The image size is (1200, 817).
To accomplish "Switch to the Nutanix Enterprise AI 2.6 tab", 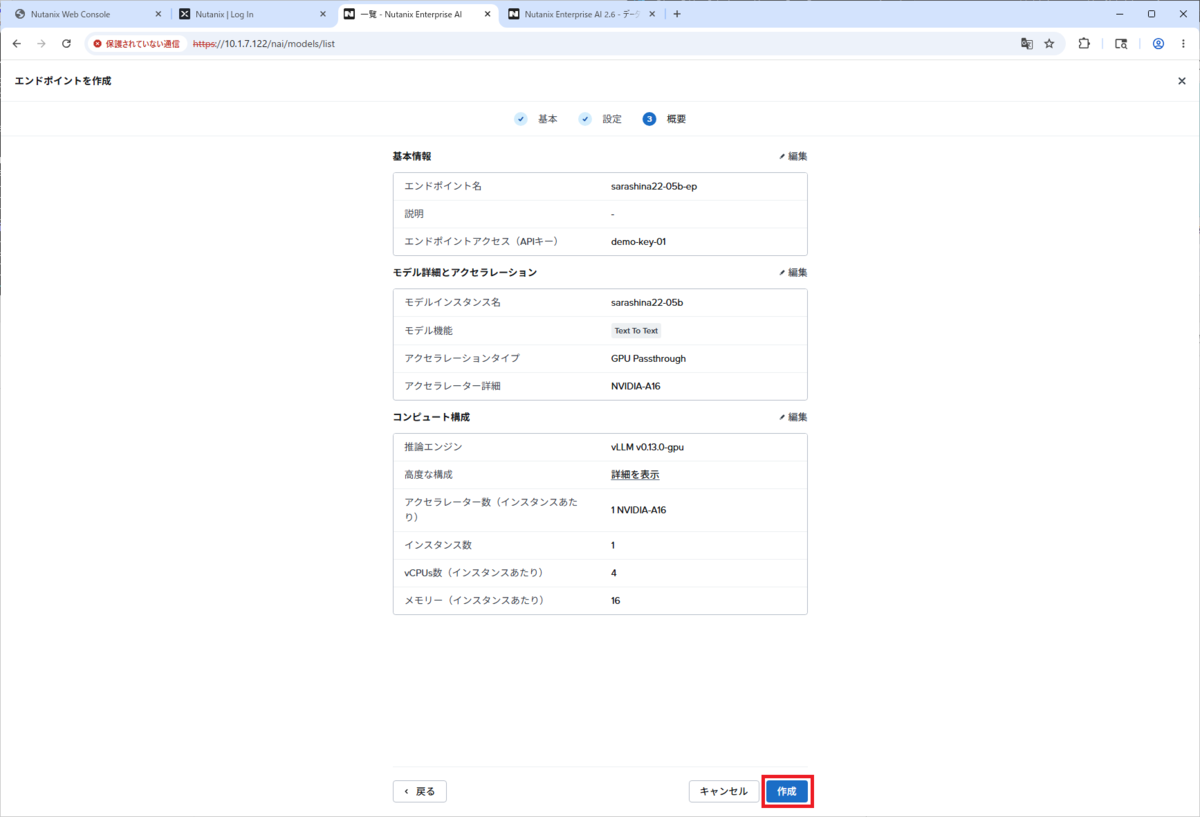I will pyautogui.click(x=580, y=14).
